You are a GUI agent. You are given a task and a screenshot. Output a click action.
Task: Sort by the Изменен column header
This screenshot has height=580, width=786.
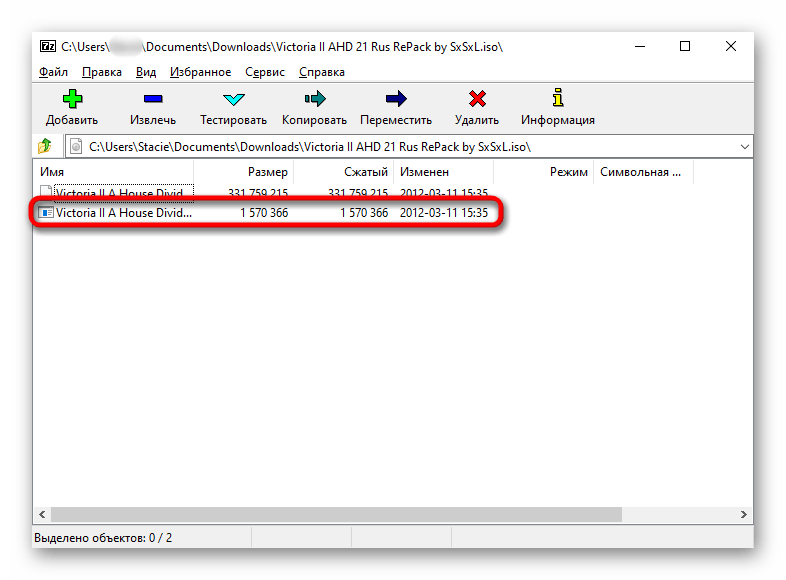click(x=444, y=172)
